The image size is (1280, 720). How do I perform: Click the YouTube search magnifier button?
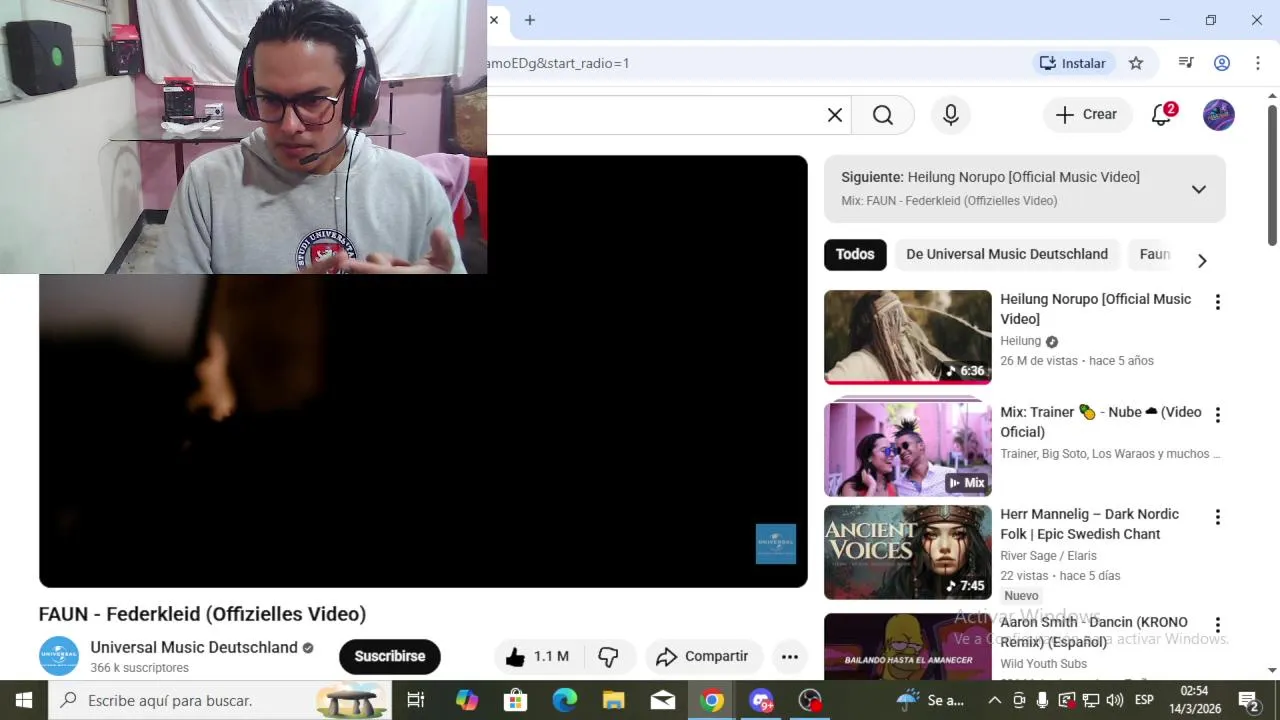pos(883,115)
